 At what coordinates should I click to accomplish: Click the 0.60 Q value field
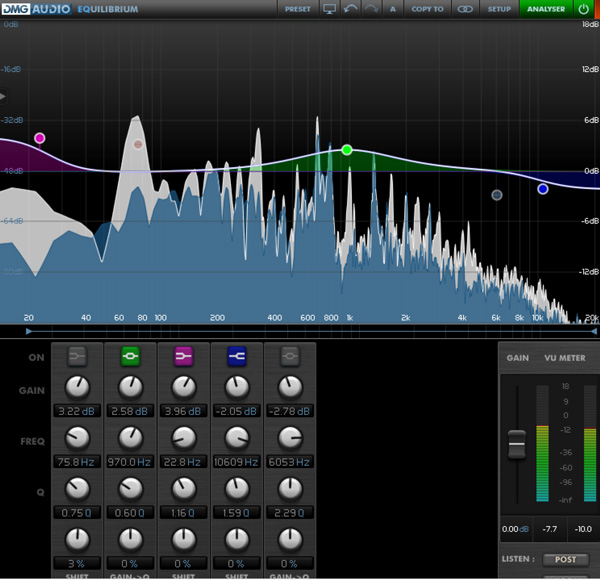130,513
